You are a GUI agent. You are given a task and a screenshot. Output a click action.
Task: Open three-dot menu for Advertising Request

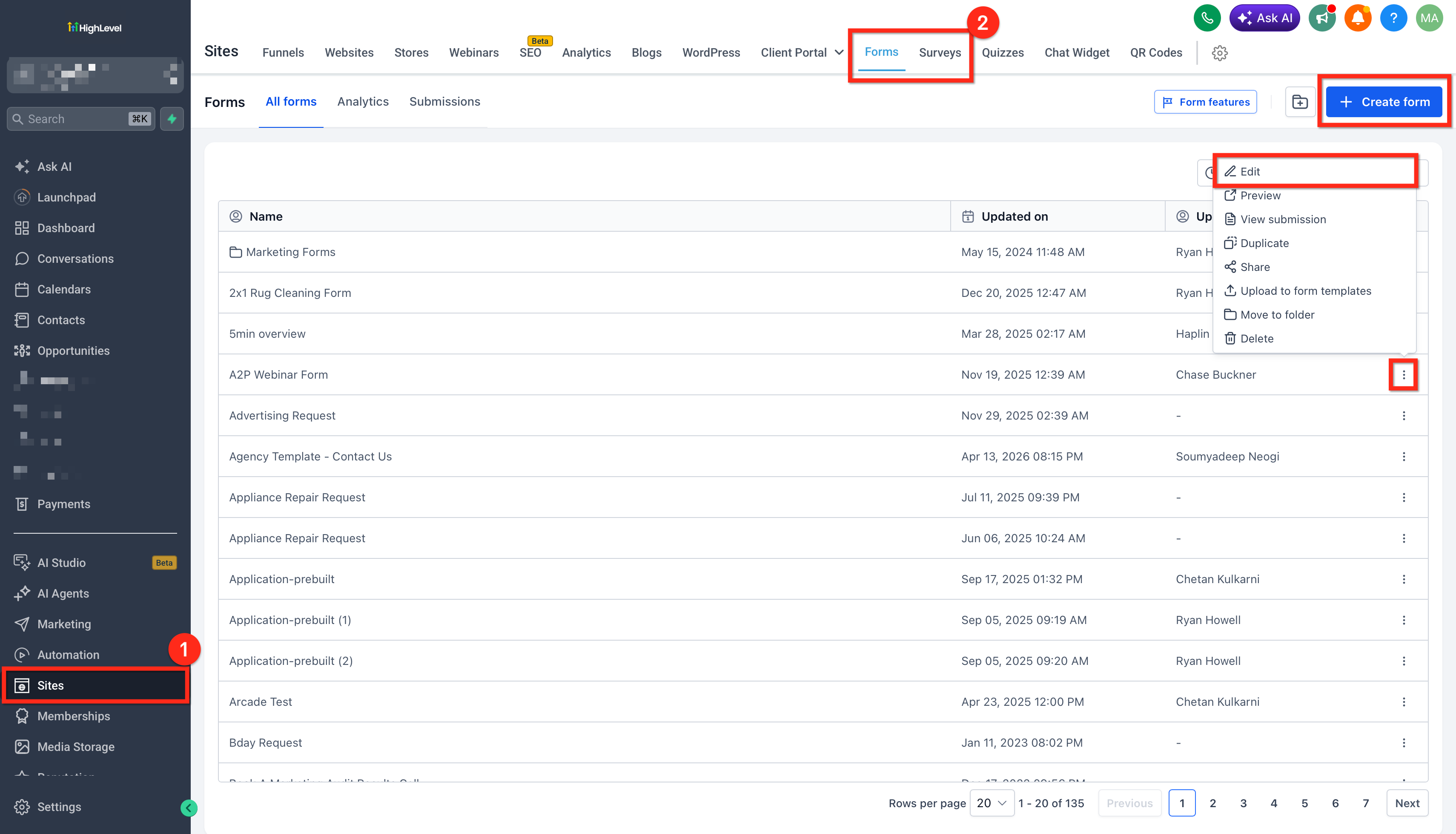(x=1403, y=415)
